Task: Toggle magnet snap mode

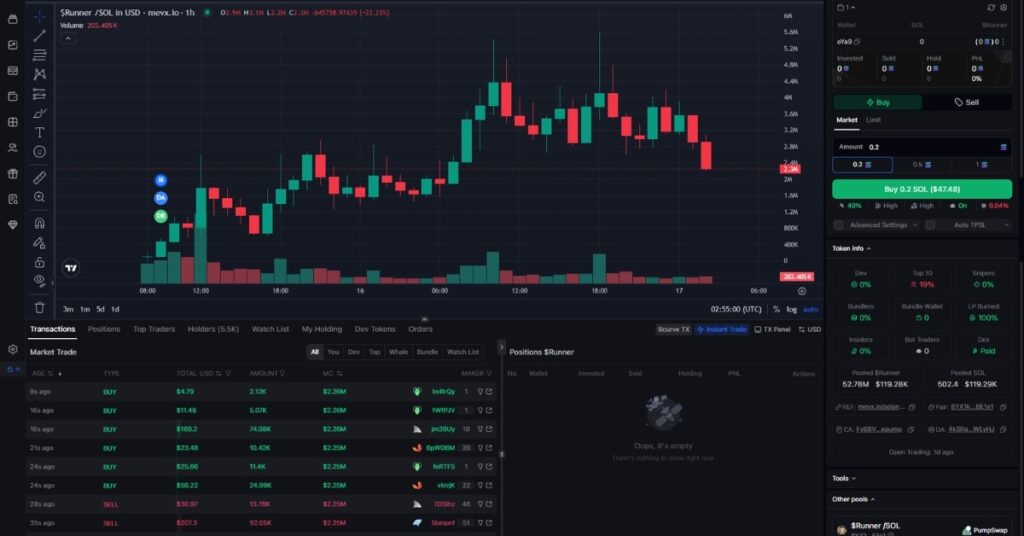Action: click(39, 223)
